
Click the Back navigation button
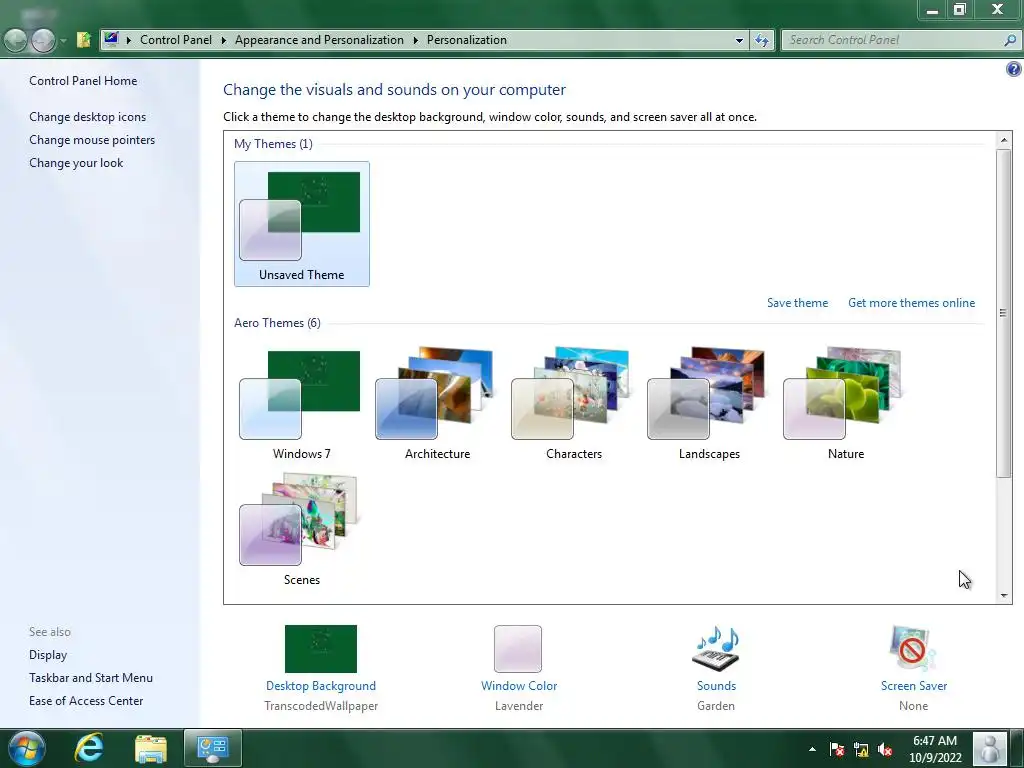pos(16,40)
